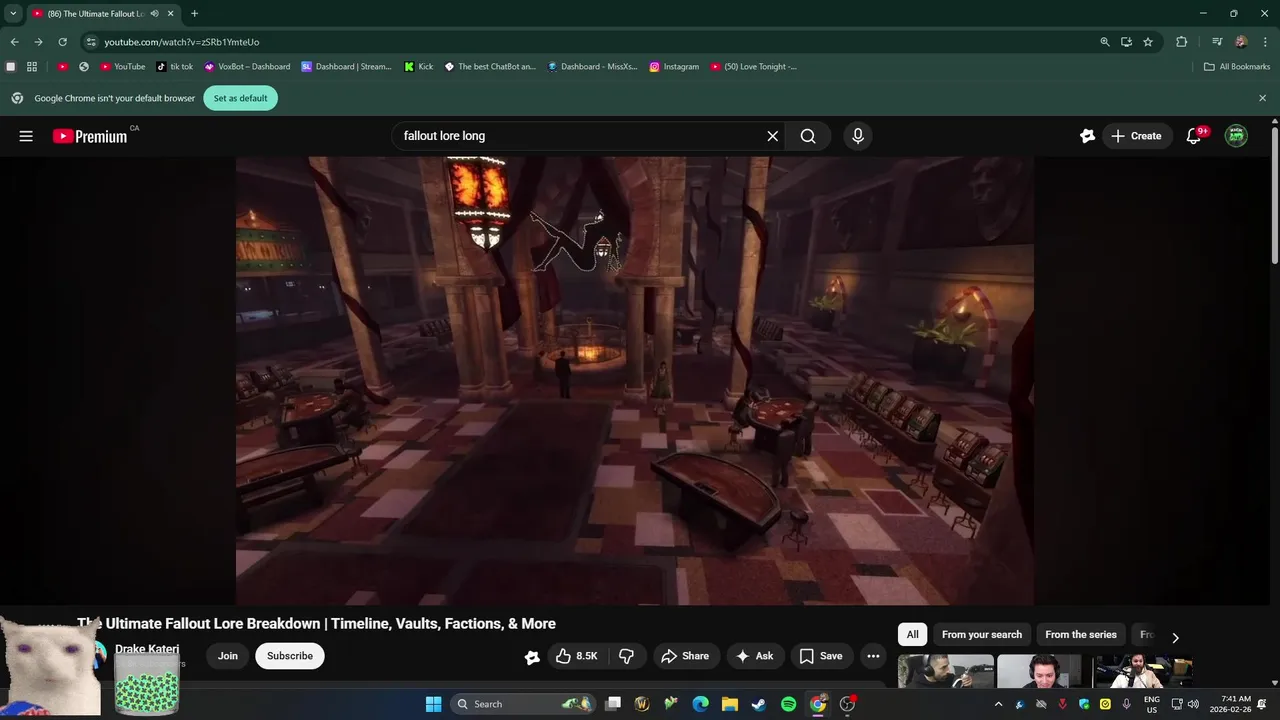1280x720 pixels.
Task: Install the YouTube app from address bar
Action: tap(1126, 42)
